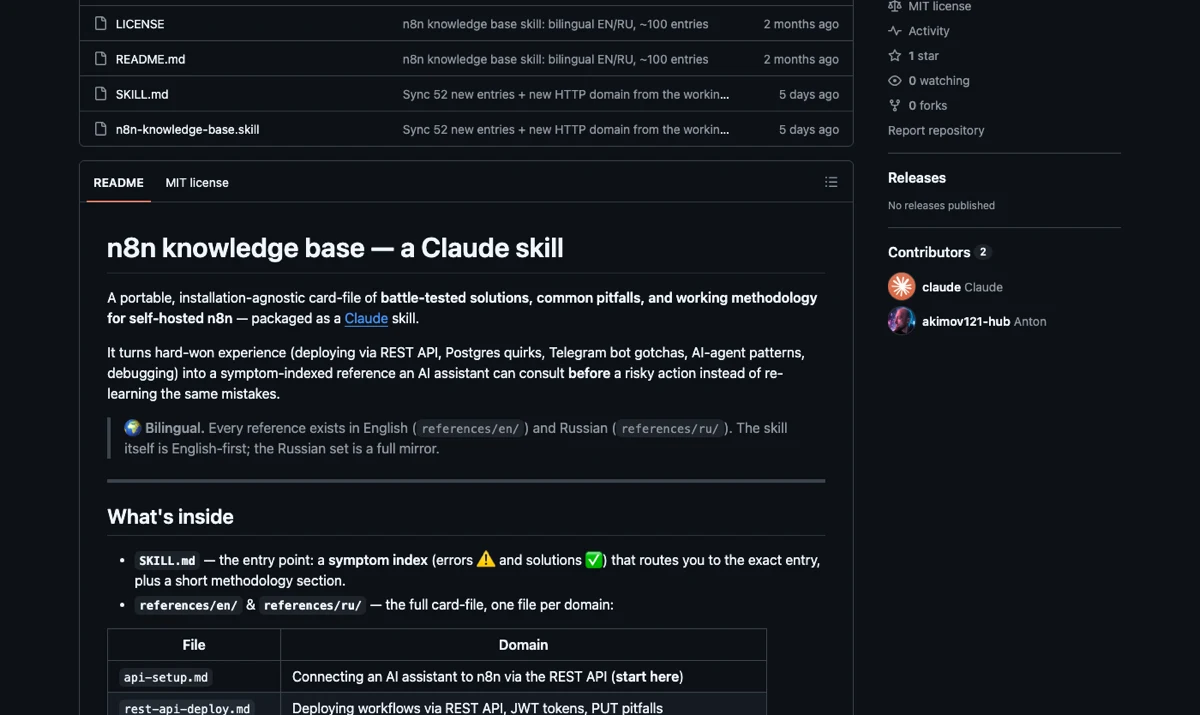
Task: Open the 0 watching sidebar link
Action: (x=939, y=81)
